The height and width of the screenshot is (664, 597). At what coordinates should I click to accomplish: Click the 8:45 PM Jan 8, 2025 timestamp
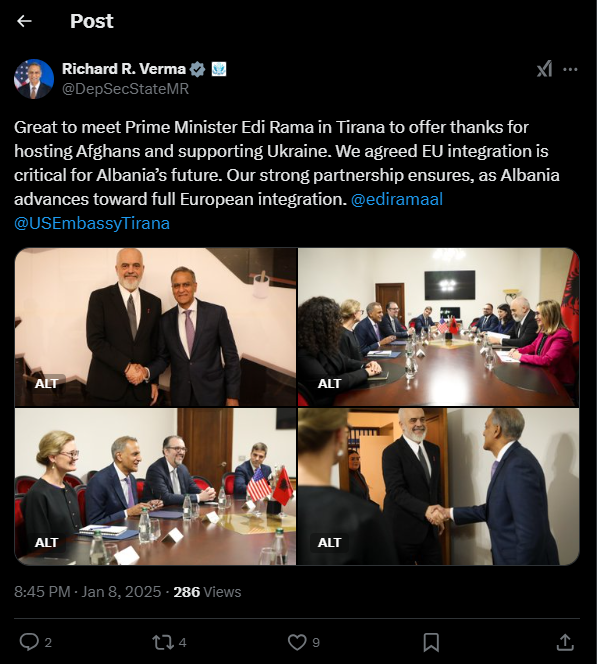(x=88, y=592)
